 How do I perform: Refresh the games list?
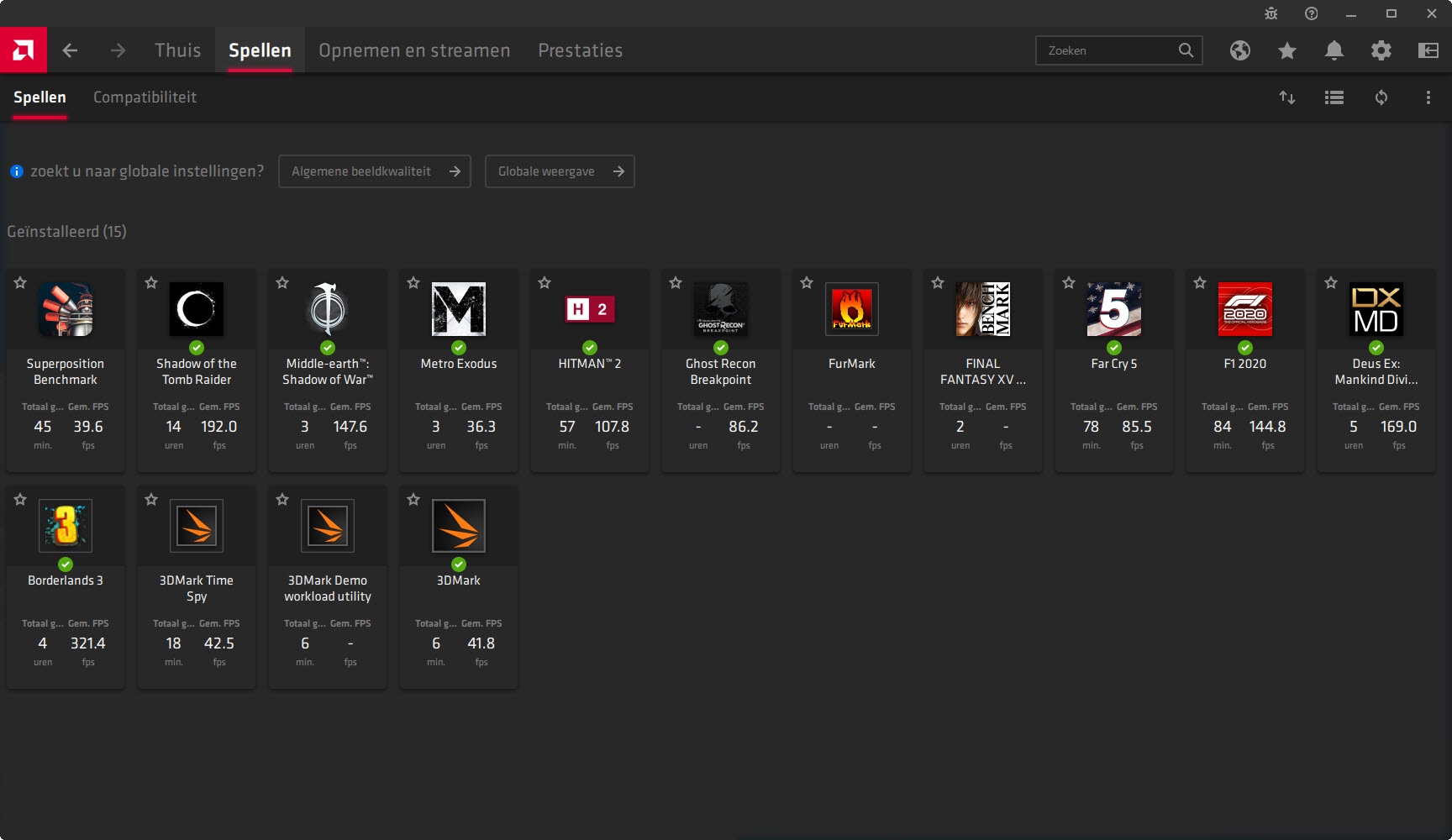pyautogui.click(x=1381, y=97)
